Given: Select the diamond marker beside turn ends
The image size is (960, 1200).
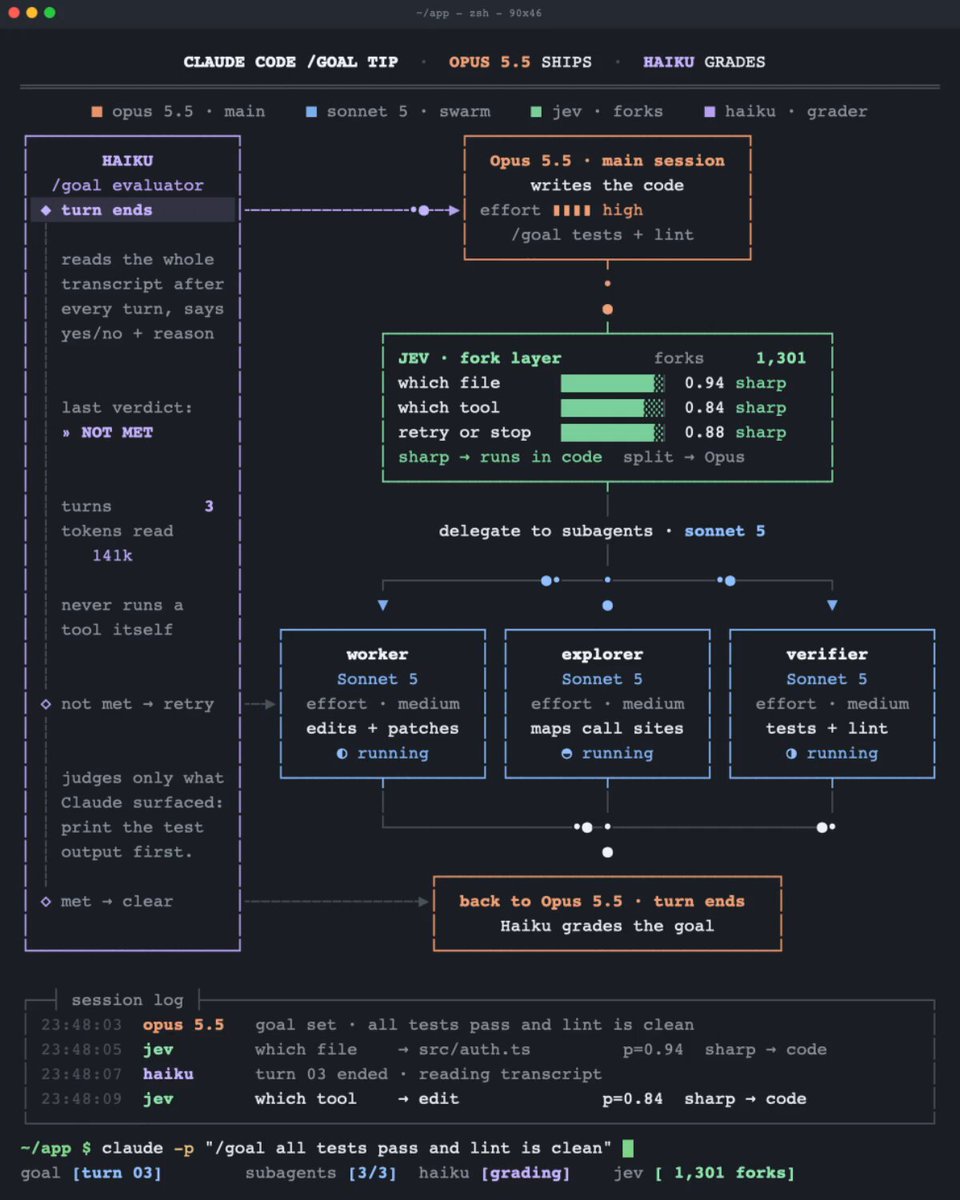Looking at the screenshot, I should (x=46, y=210).
